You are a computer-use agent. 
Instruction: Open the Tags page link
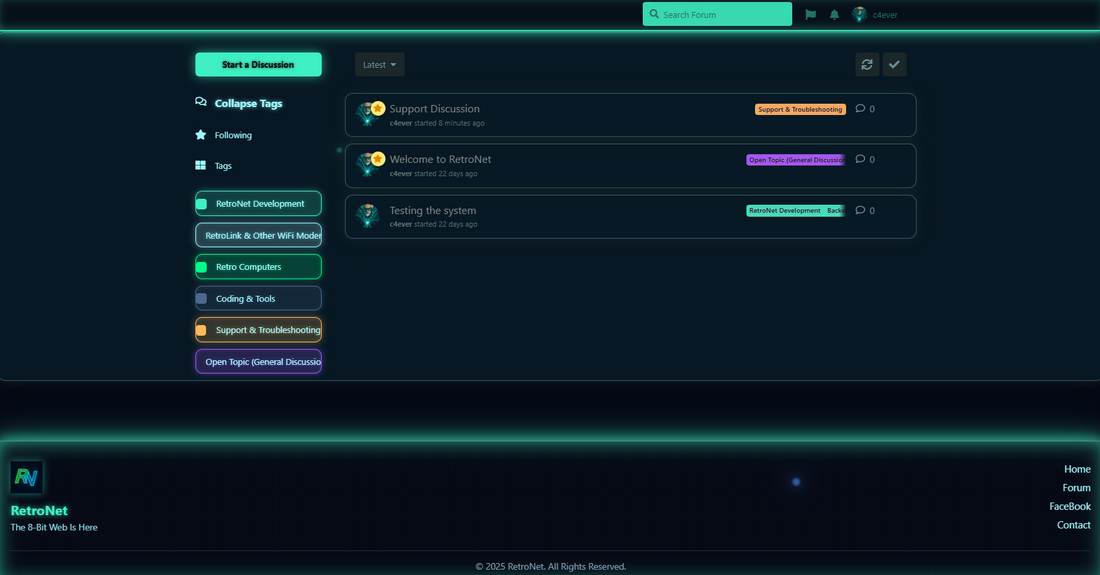[x=223, y=166]
